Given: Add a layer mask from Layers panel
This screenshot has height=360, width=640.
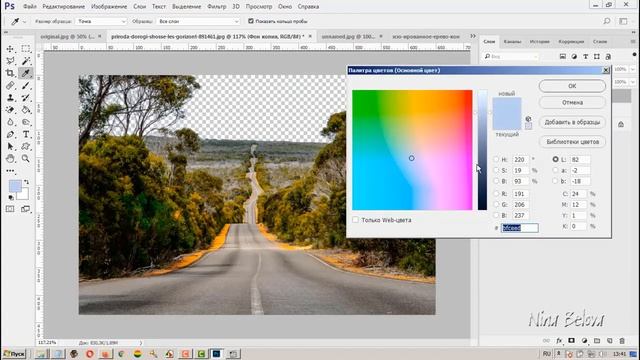Looking at the screenshot, I should (x=571, y=340).
